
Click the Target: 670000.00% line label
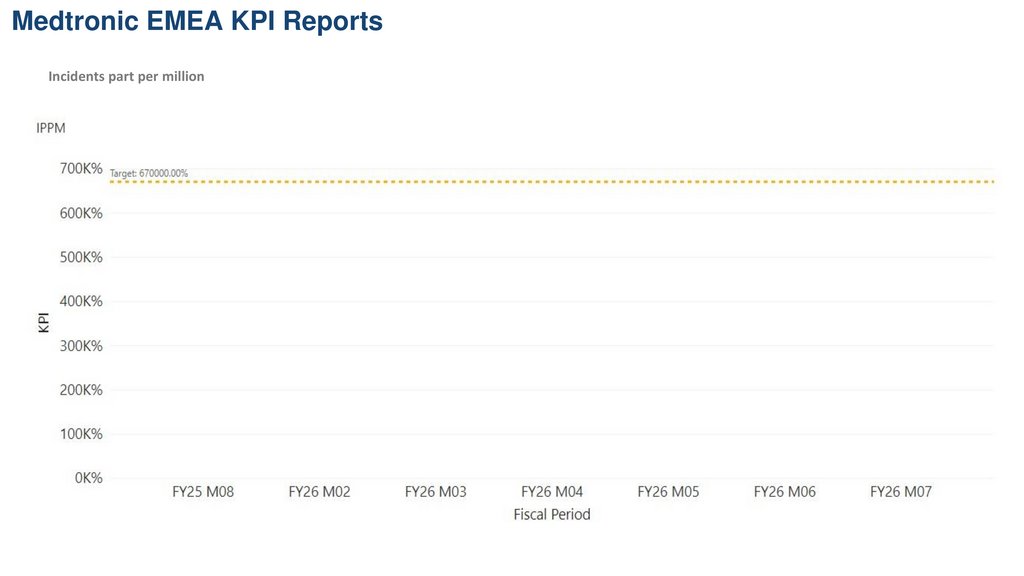(149, 173)
